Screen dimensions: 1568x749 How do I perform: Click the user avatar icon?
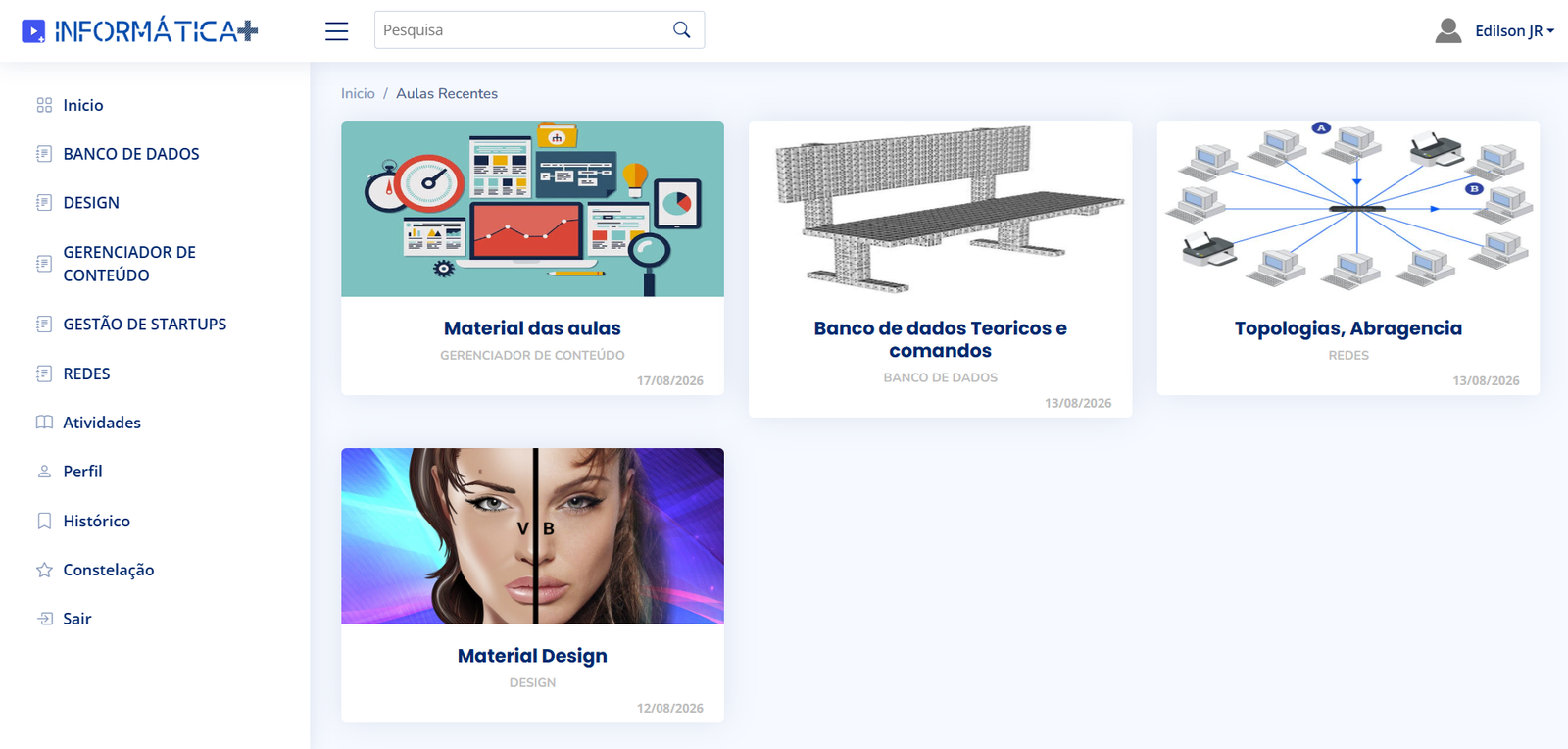1448,31
